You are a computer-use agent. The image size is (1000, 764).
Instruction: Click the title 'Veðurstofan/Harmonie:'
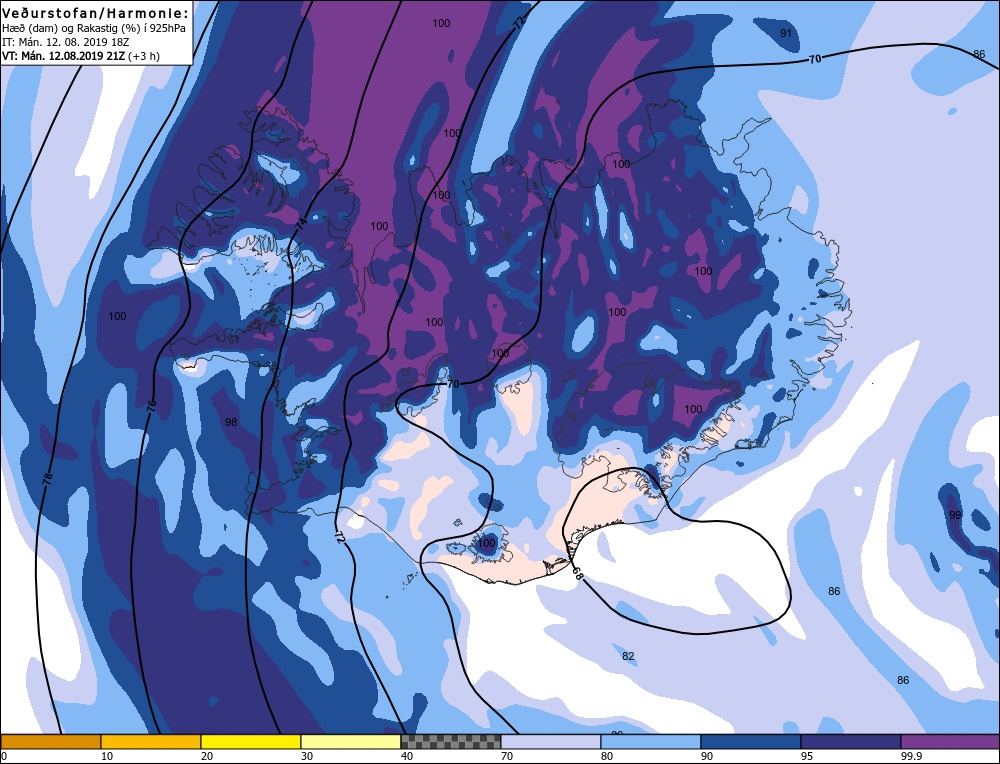[96, 13]
